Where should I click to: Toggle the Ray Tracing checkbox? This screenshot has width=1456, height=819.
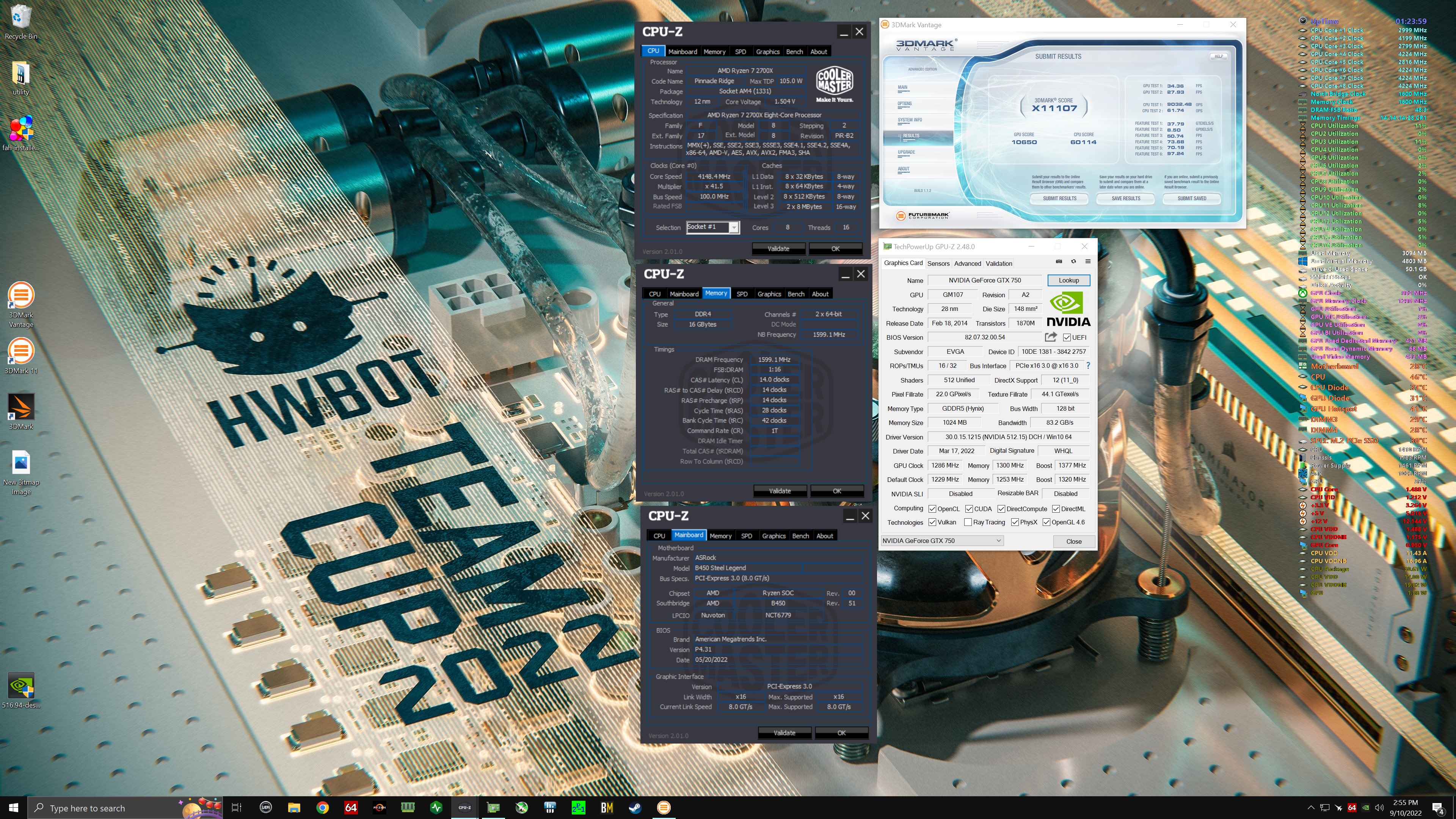[968, 522]
